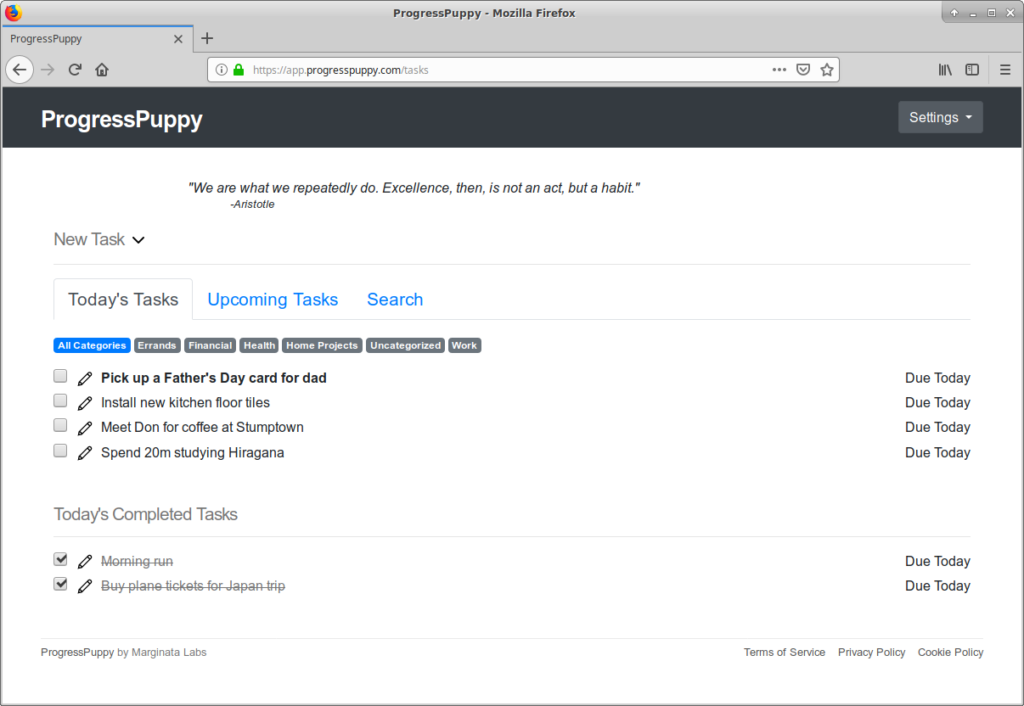
Task: Open the page actions ellipsis menu
Action: click(x=779, y=69)
